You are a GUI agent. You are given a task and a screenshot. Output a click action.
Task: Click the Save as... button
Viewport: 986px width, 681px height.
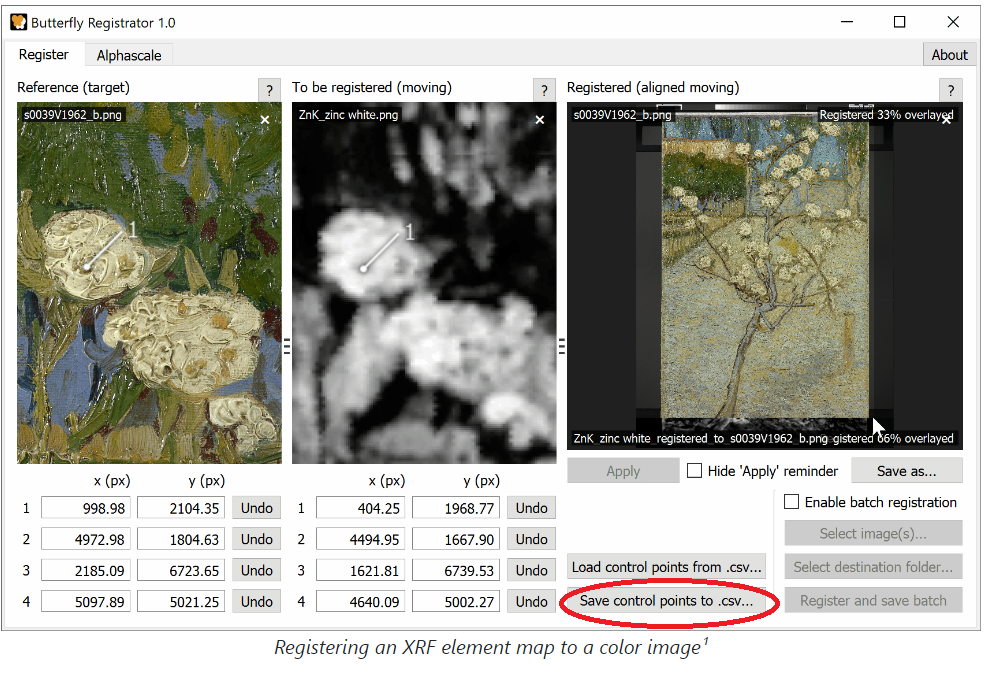tap(906, 470)
